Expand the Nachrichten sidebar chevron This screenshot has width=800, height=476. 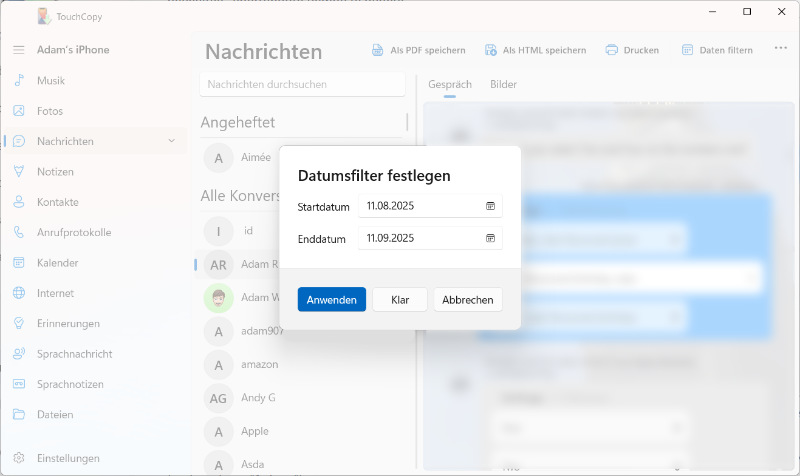tap(171, 141)
